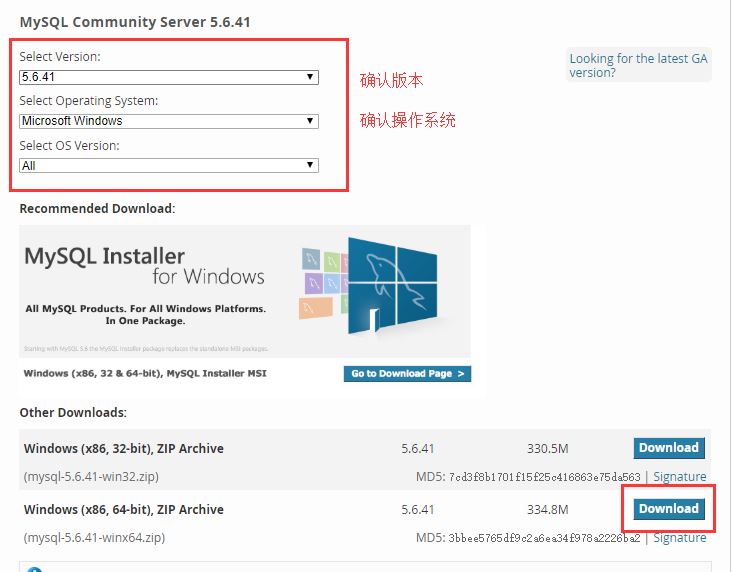
Task: Download the Windows 32-bit ZIP Archive
Action: coord(669,448)
